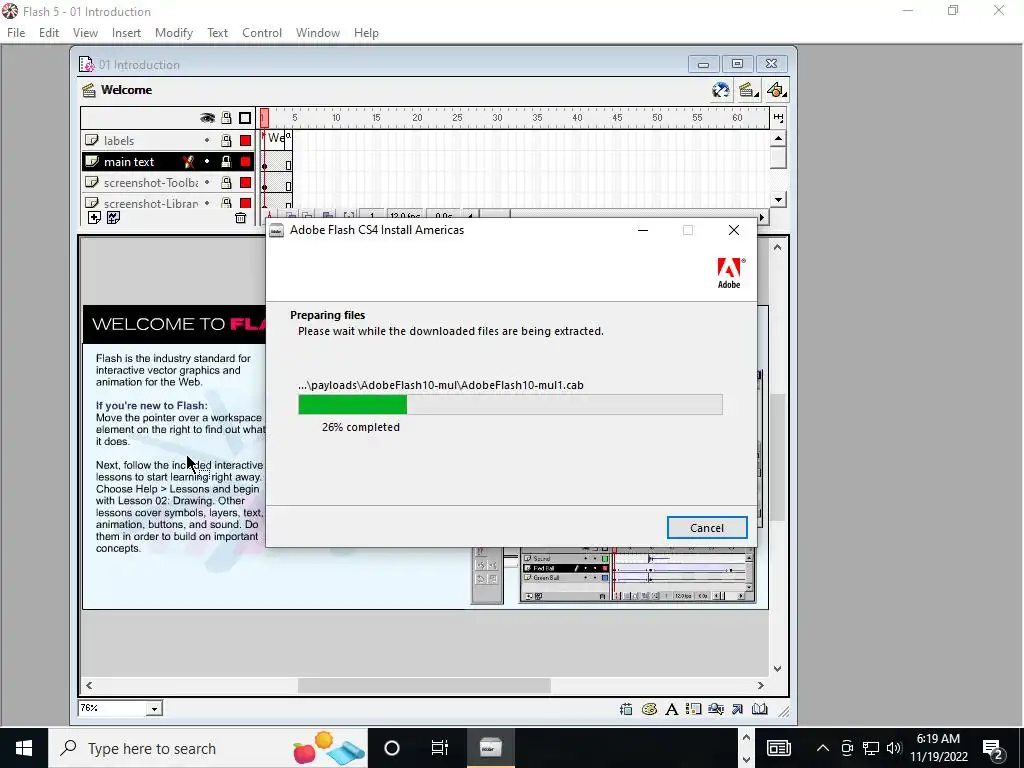
Task: Click layer list scroll up arrow
Action: [x=778, y=138]
